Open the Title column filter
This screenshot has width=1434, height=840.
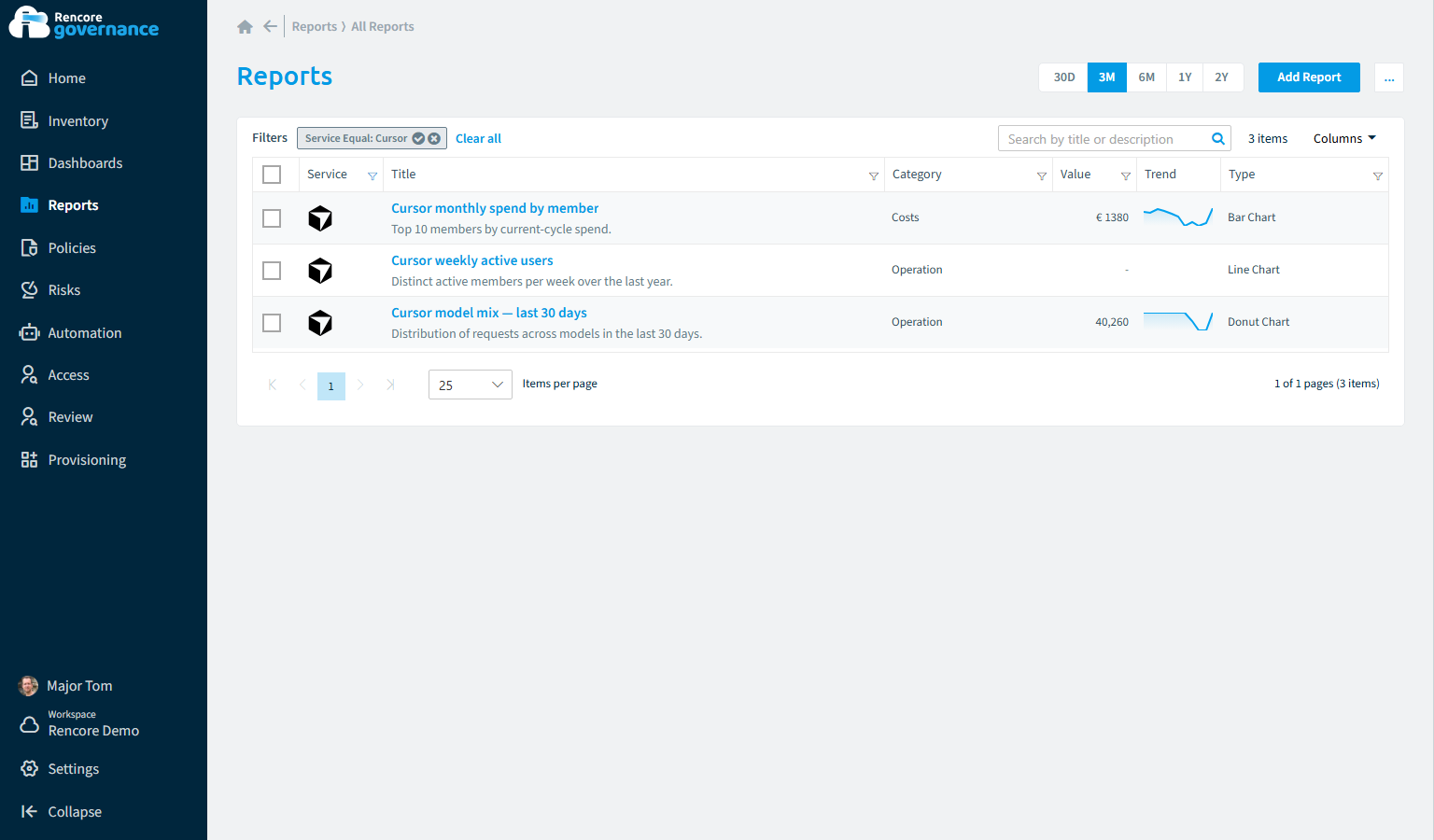tap(874, 176)
